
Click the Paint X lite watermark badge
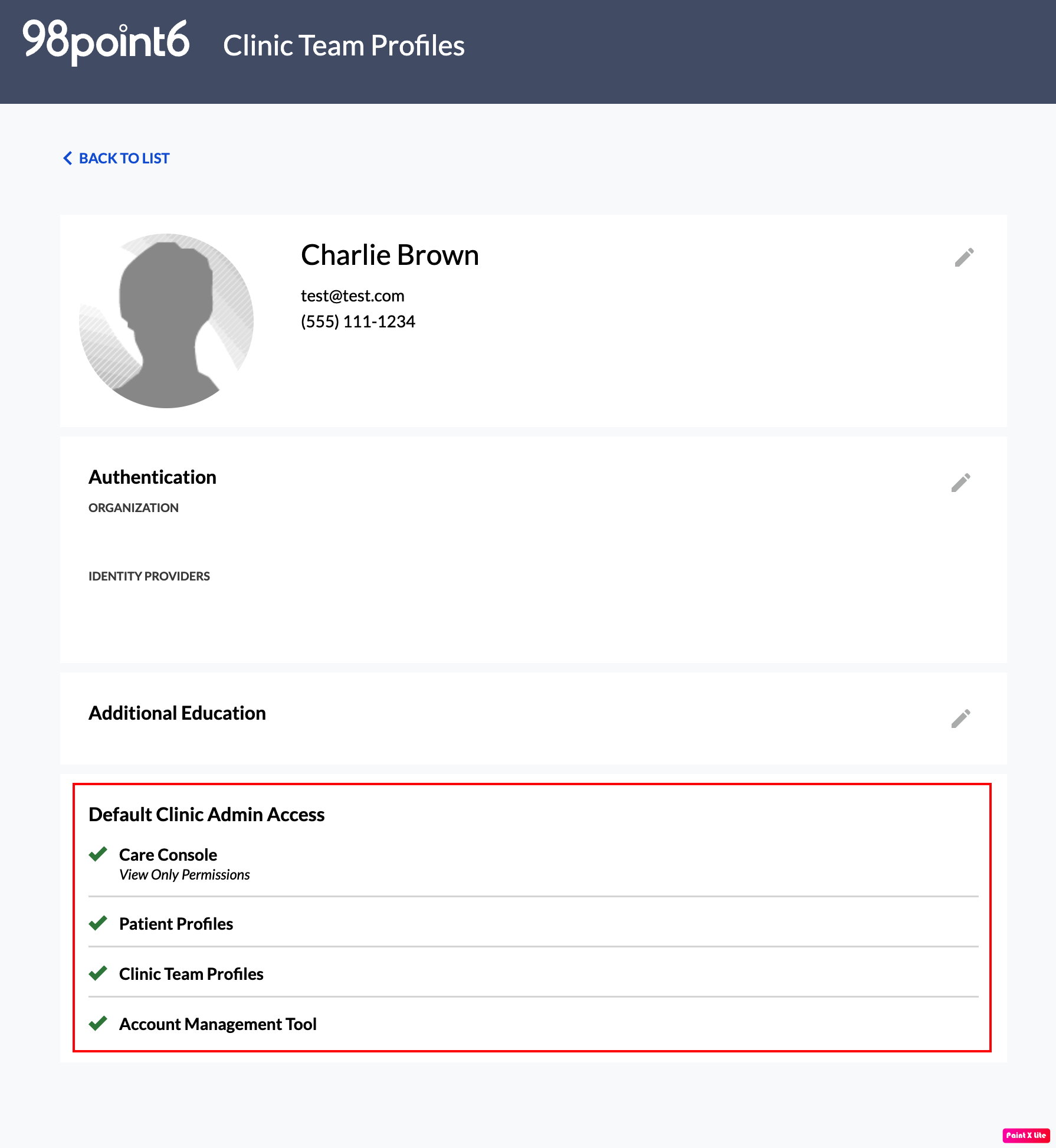1026,1135
